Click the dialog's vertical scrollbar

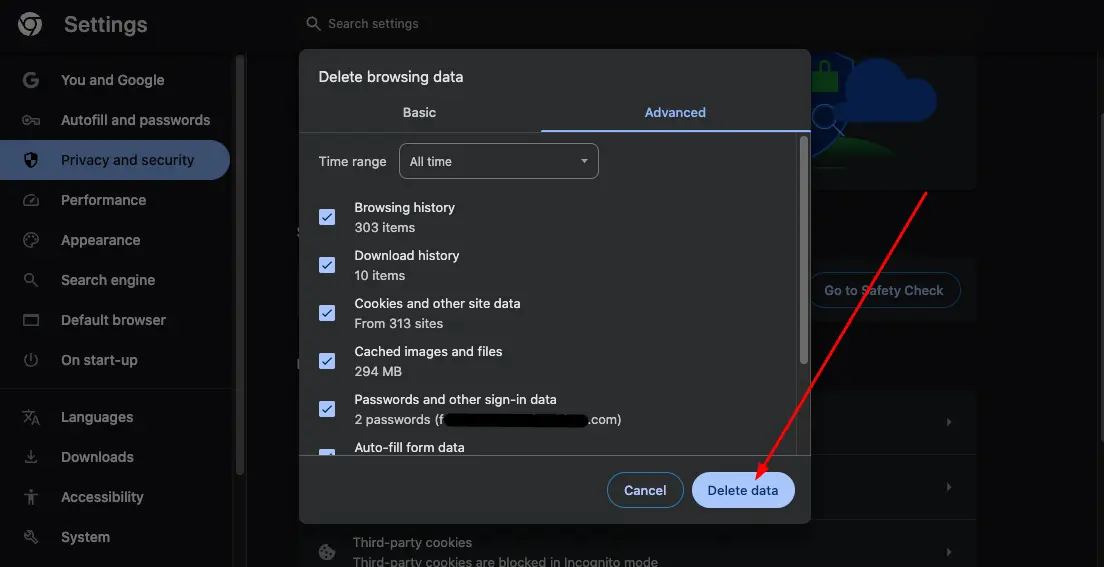point(804,250)
